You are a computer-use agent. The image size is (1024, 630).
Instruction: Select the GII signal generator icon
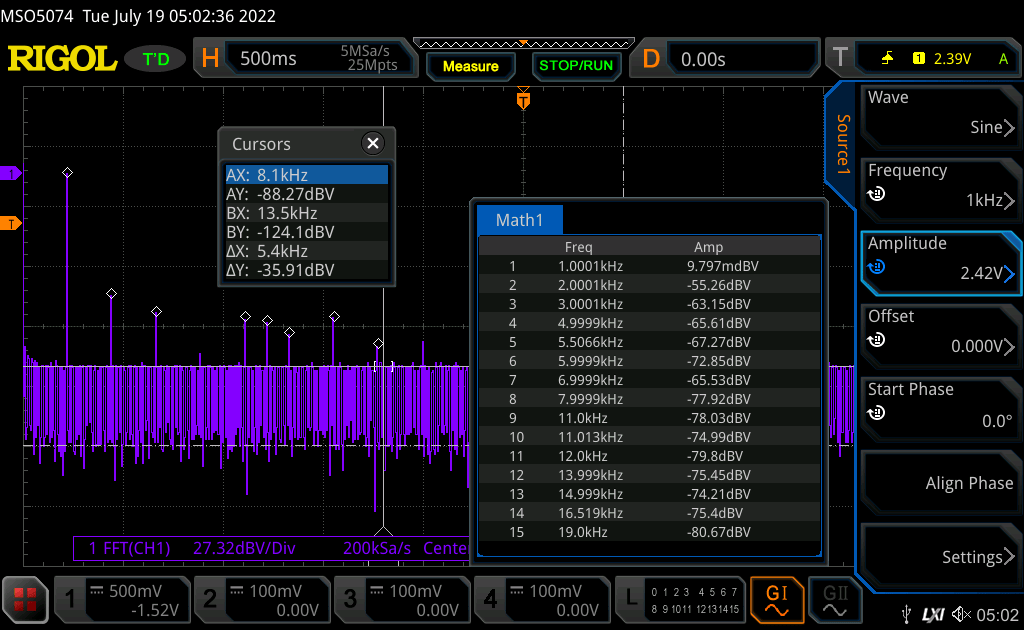coord(835,599)
